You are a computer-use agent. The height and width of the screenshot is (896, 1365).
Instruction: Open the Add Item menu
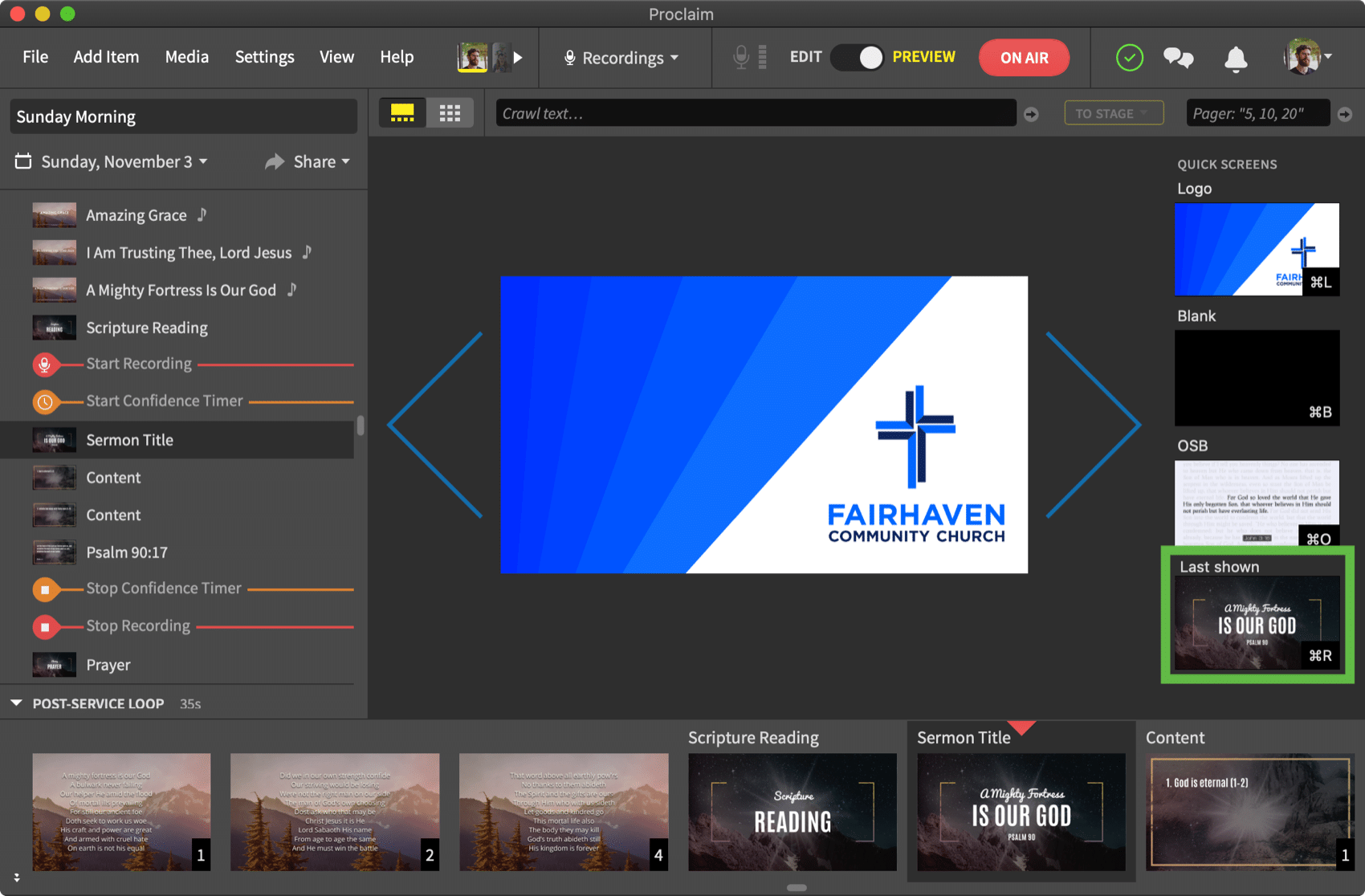[106, 57]
